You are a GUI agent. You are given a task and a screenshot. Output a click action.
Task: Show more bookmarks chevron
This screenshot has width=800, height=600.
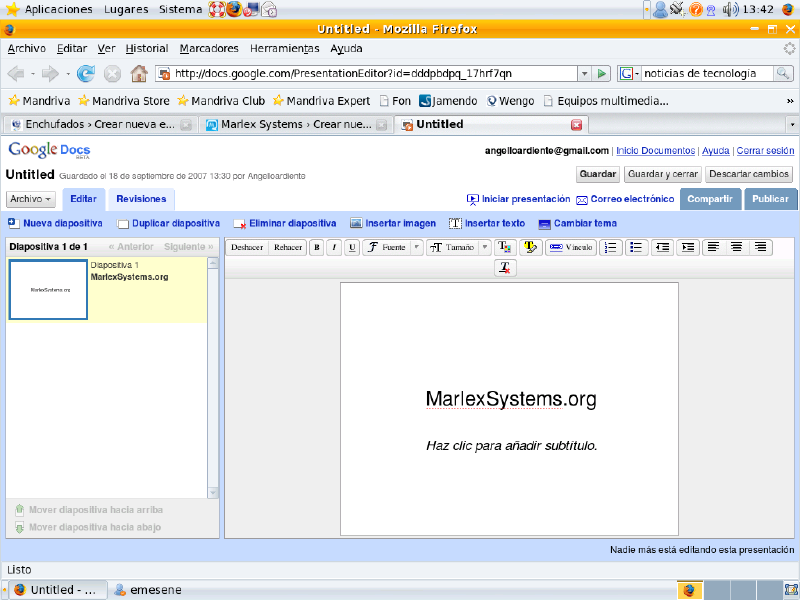tap(790, 101)
